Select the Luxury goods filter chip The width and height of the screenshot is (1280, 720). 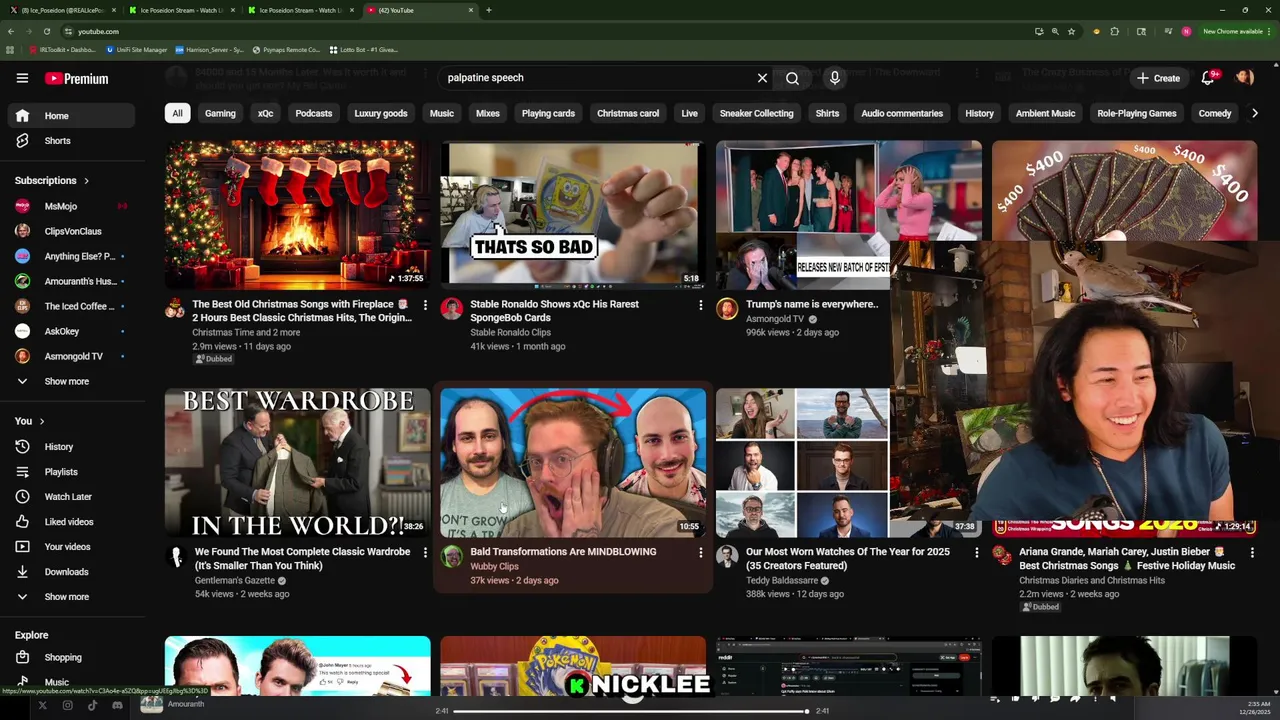tap(381, 113)
